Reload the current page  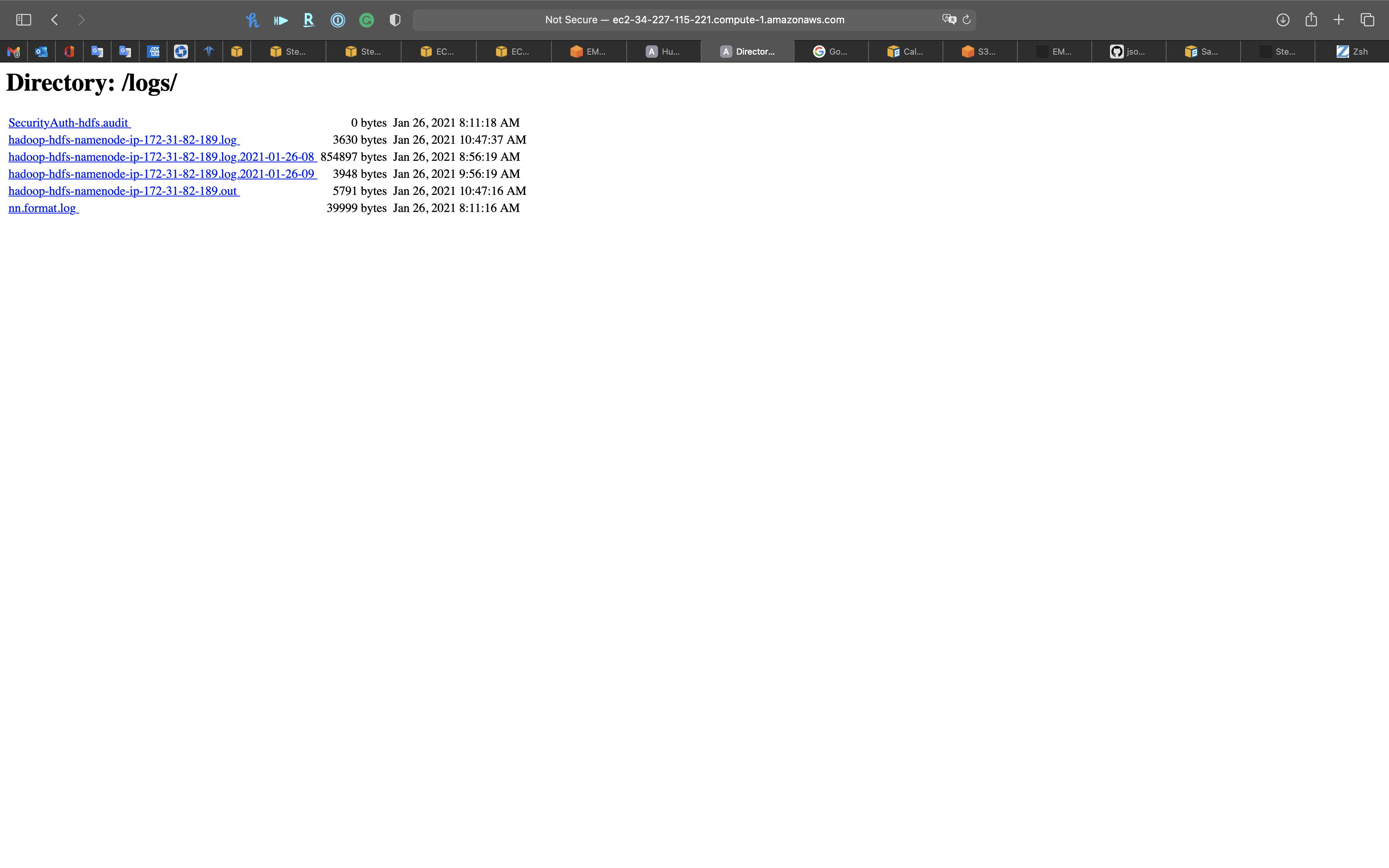click(967, 19)
